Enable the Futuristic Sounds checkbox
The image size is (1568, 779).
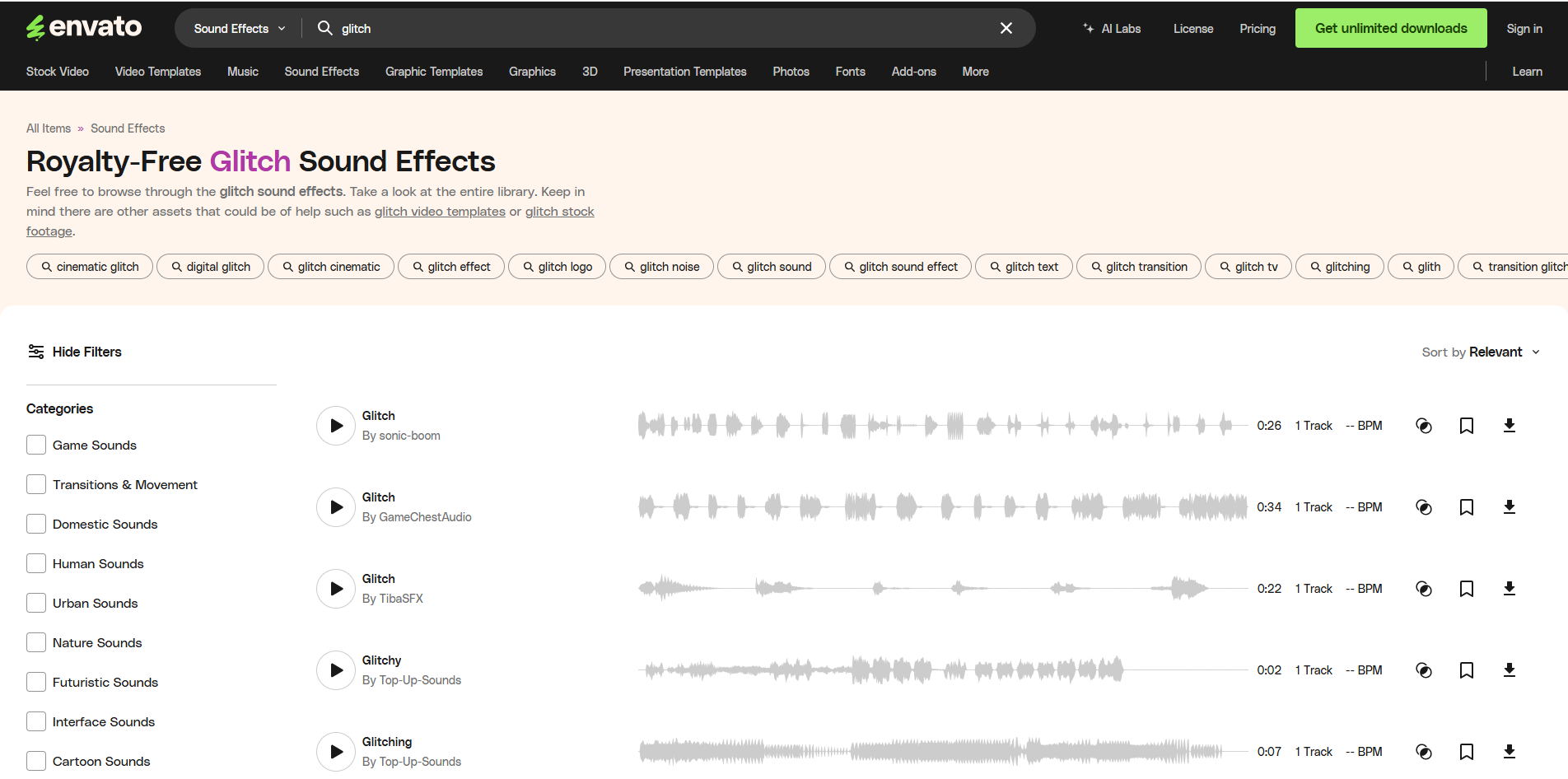[x=35, y=681]
